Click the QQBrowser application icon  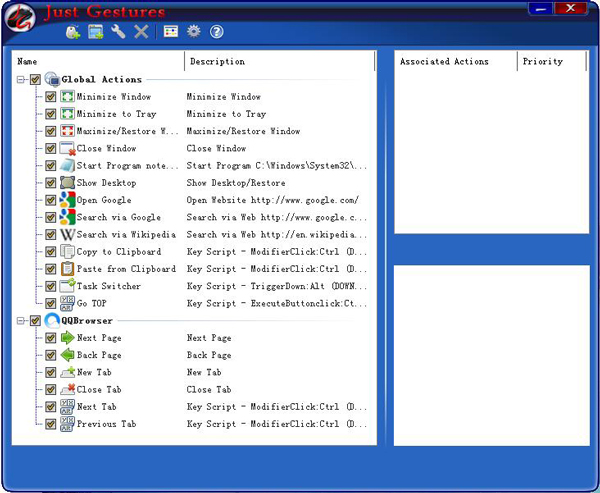coord(52,320)
